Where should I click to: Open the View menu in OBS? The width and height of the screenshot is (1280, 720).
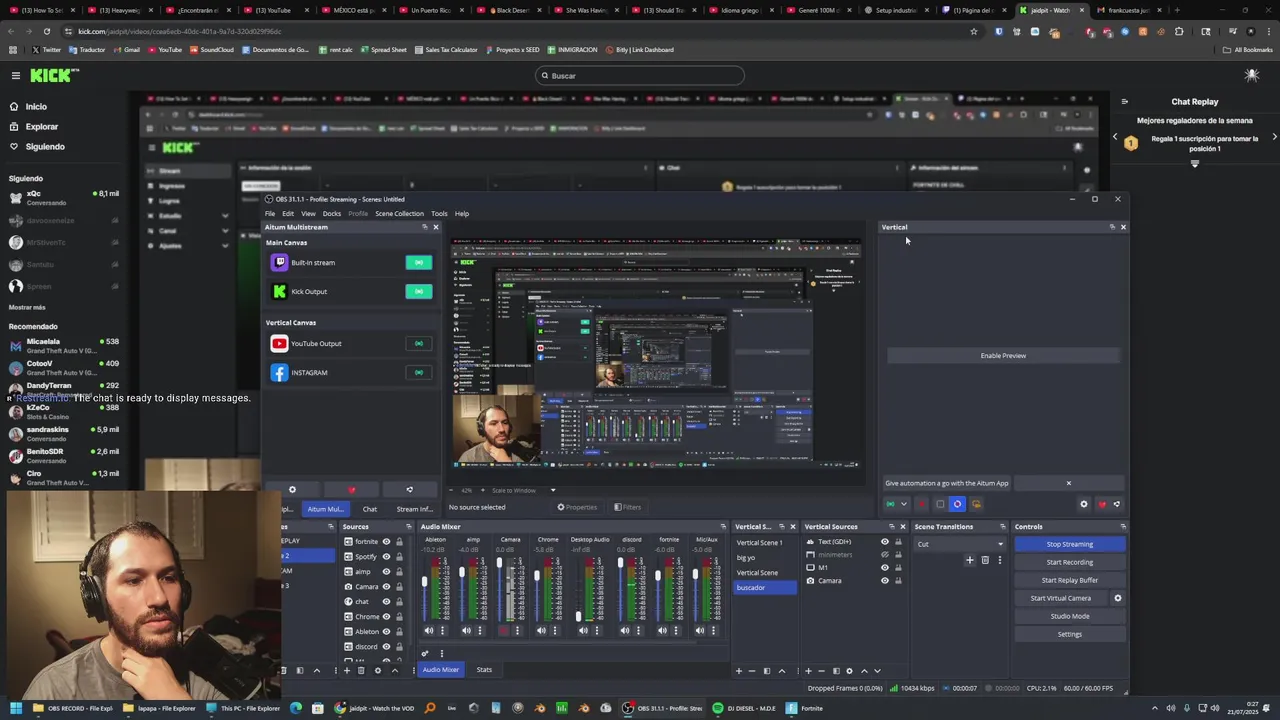308,213
